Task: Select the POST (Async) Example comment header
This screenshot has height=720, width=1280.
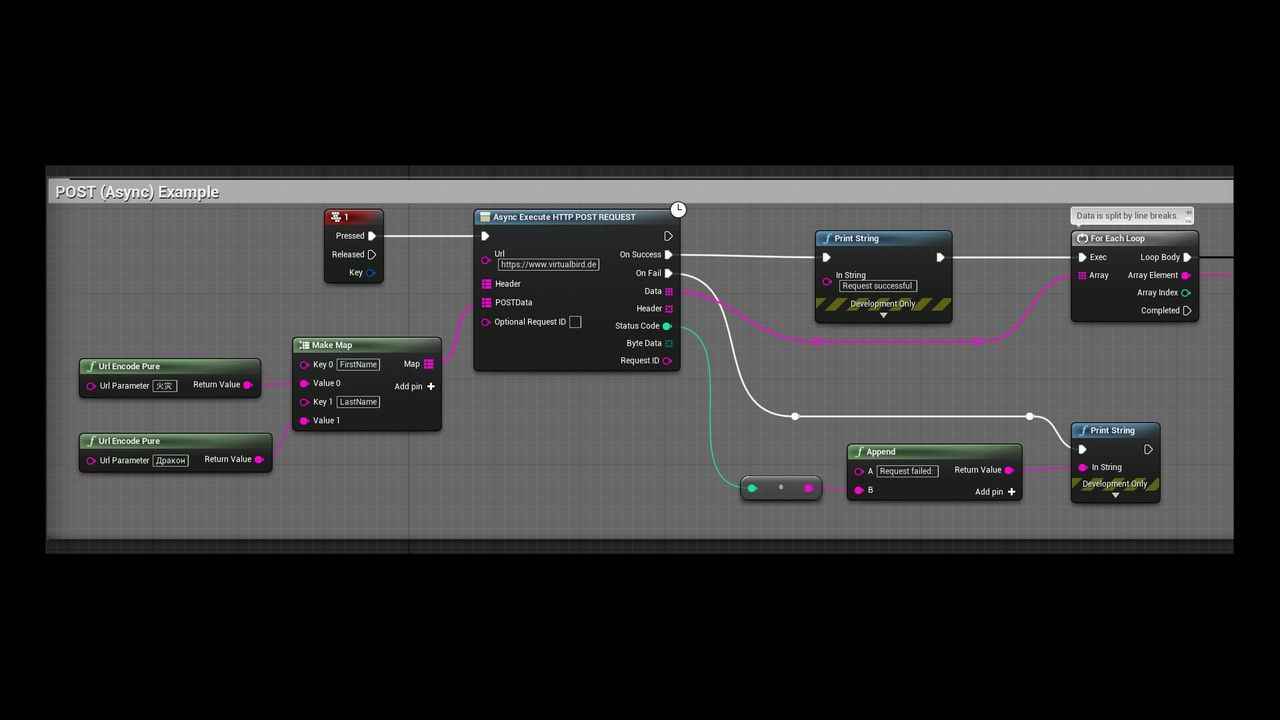Action: pyautogui.click(x=138, y=192)
